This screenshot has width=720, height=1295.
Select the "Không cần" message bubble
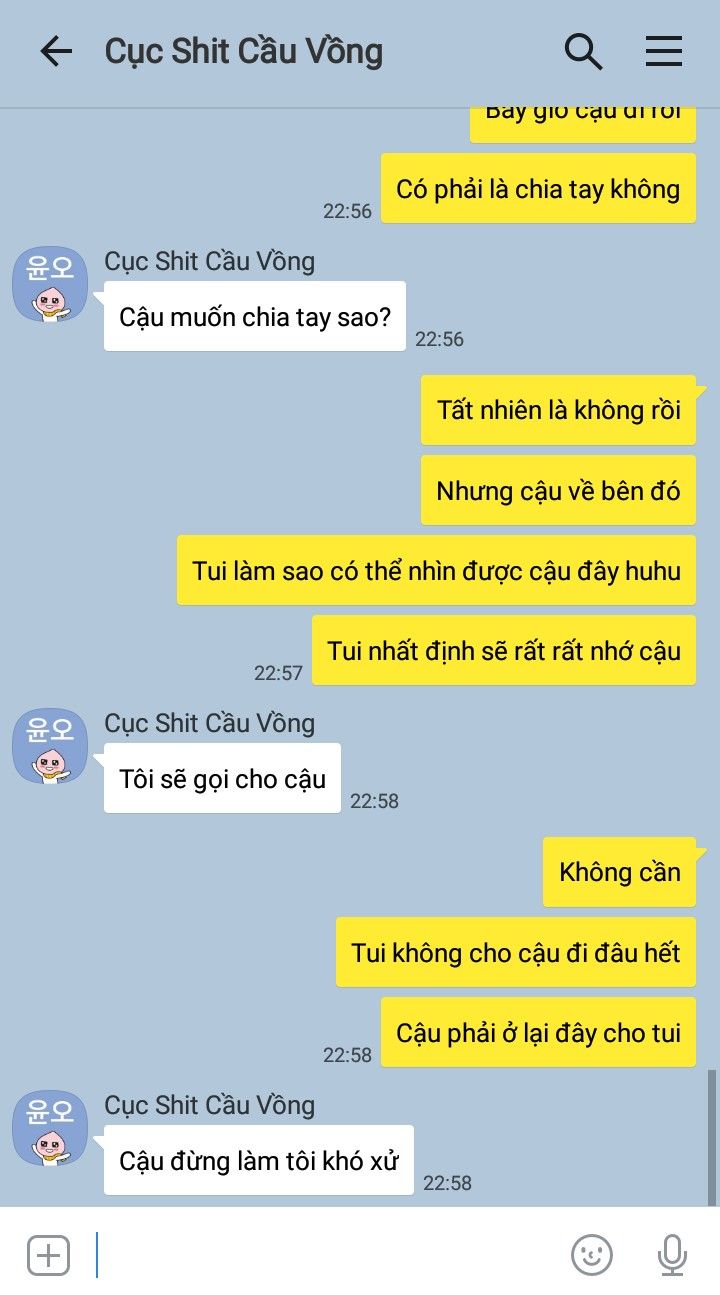click(620, 872)
